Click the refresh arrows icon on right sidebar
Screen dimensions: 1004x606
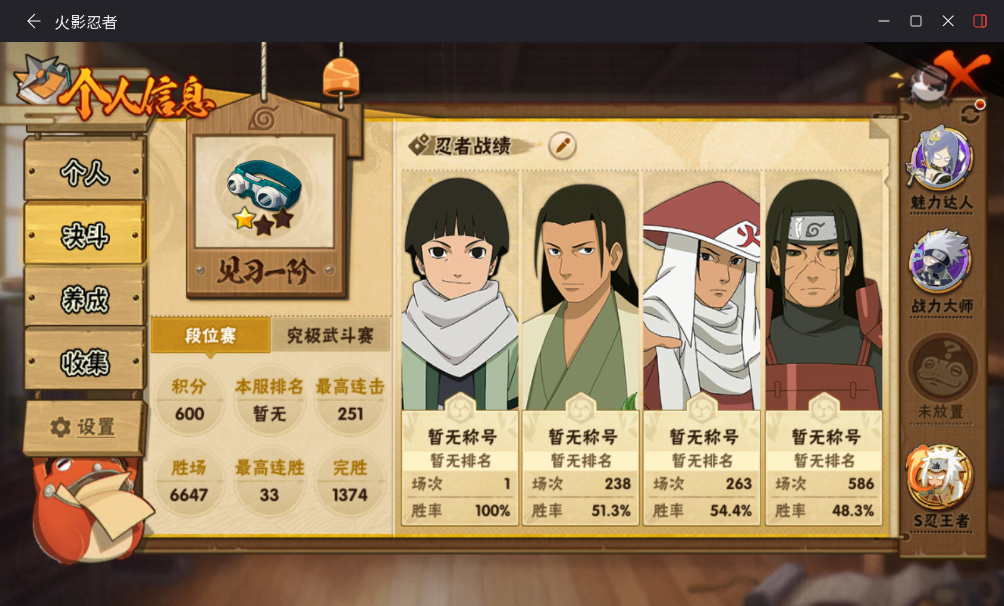[x=970, y=115]
